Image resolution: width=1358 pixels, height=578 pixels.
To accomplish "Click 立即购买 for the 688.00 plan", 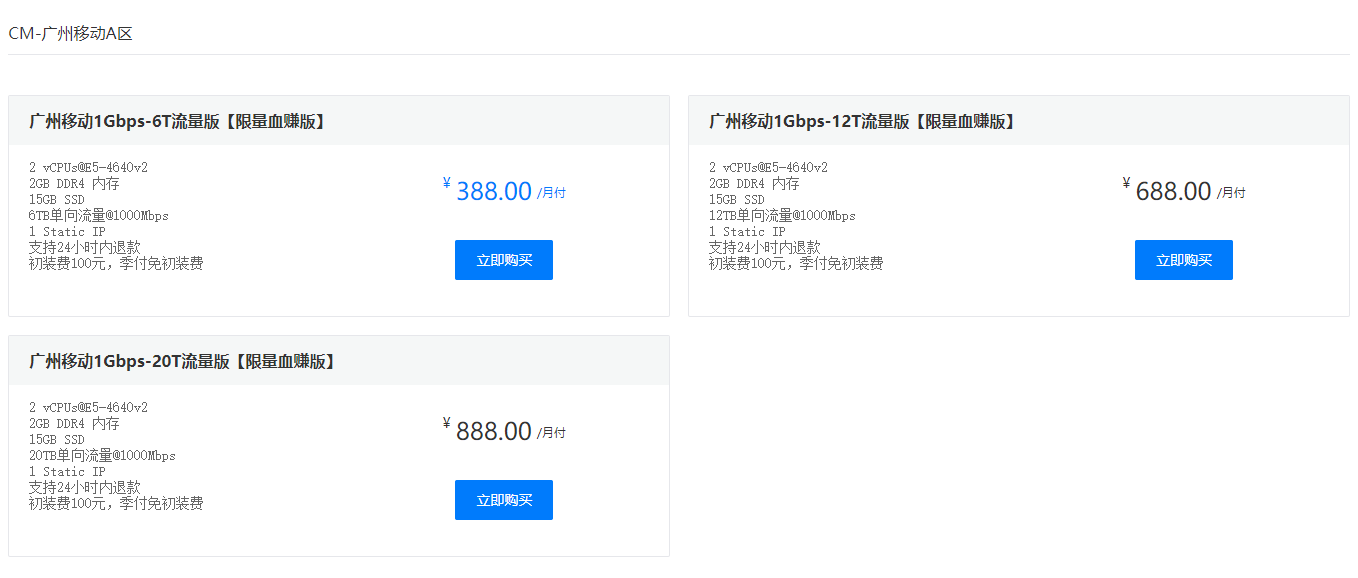I will 1183,260.
